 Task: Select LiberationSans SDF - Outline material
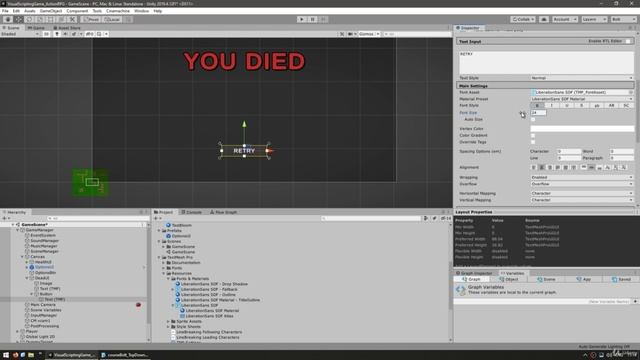click(x=208, y=294)
